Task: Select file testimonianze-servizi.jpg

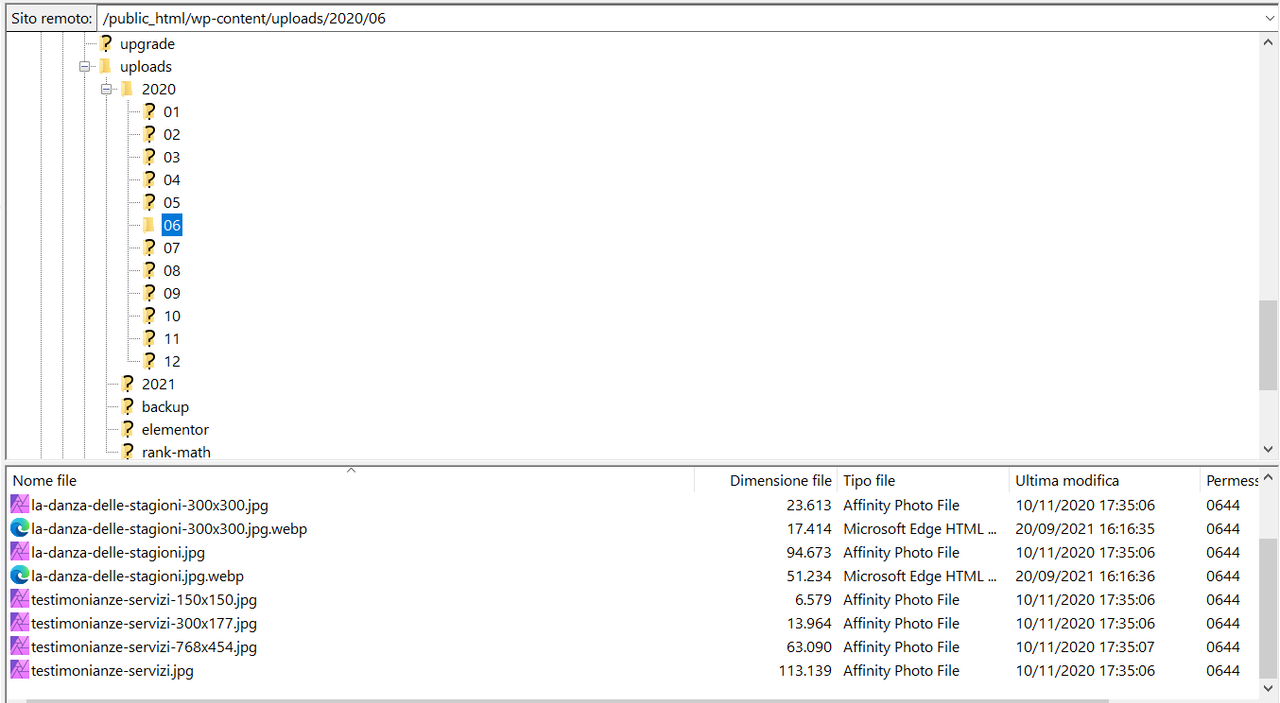Action: click(112, 671)
